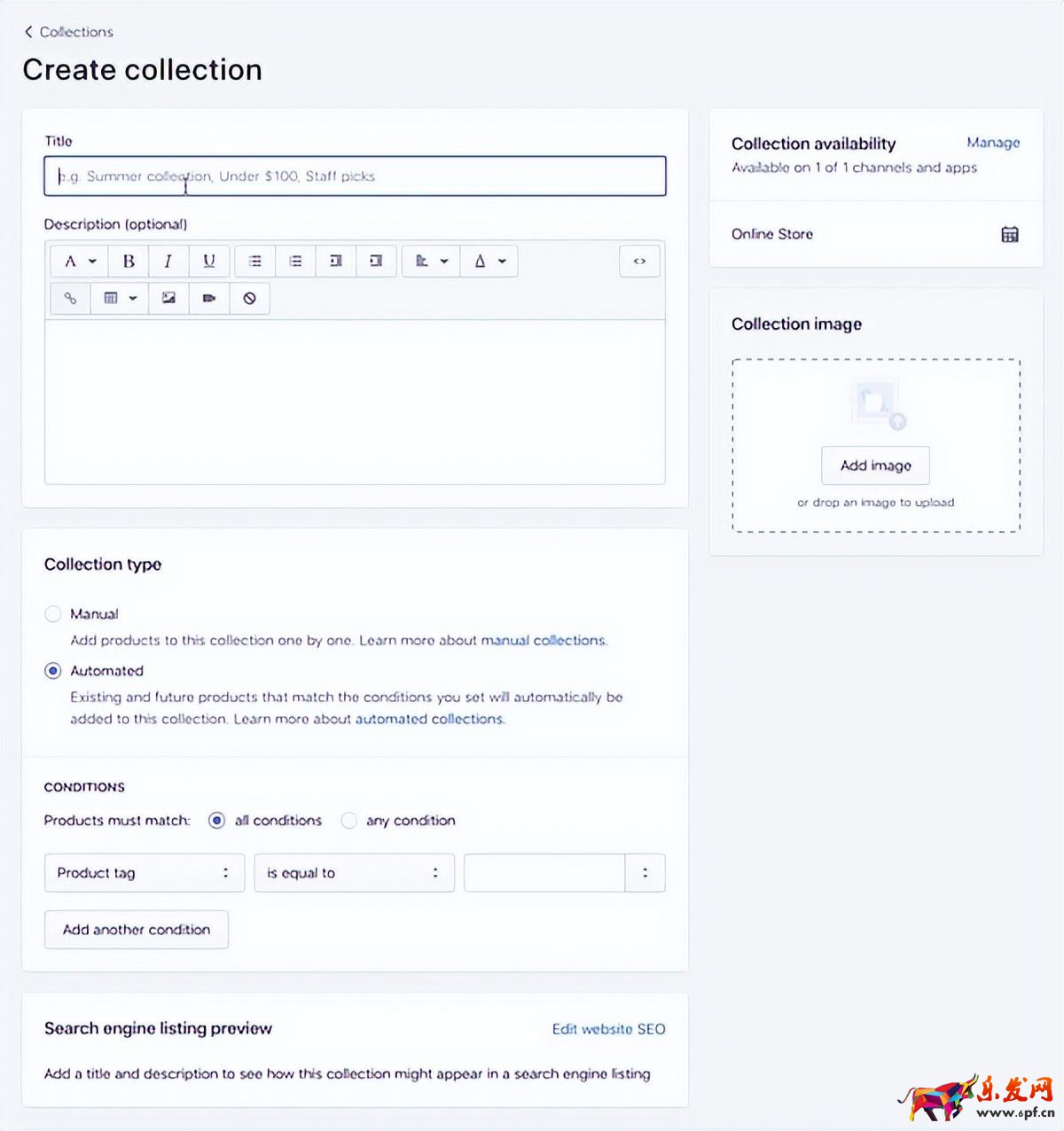
Task: Toggle bold formatting in description editor
Action: tap(129, 261)
